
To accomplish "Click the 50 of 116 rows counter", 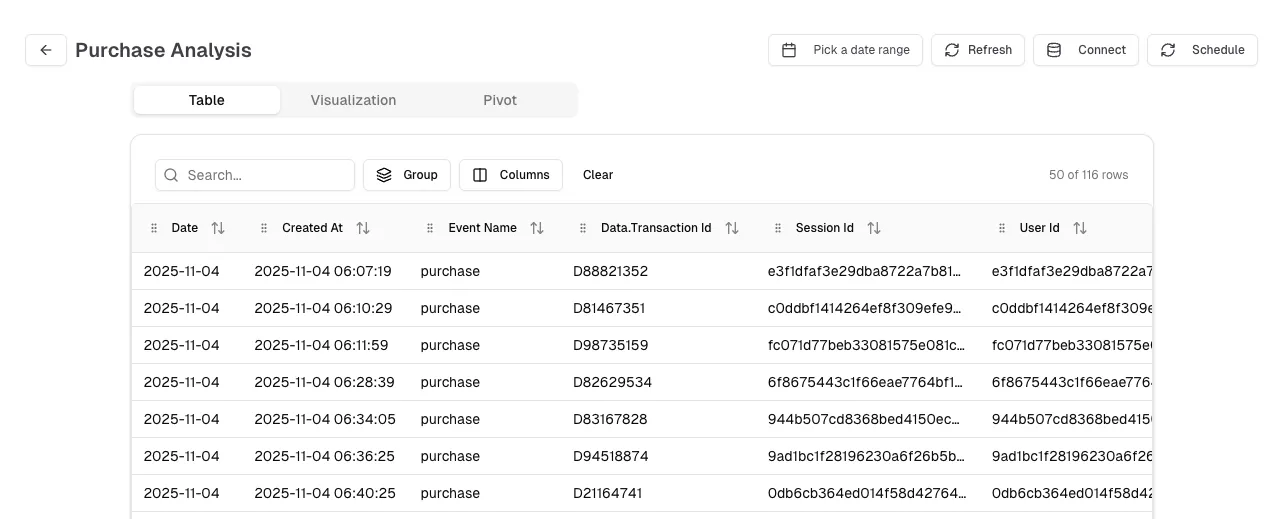I will [x=1088, y=175].
